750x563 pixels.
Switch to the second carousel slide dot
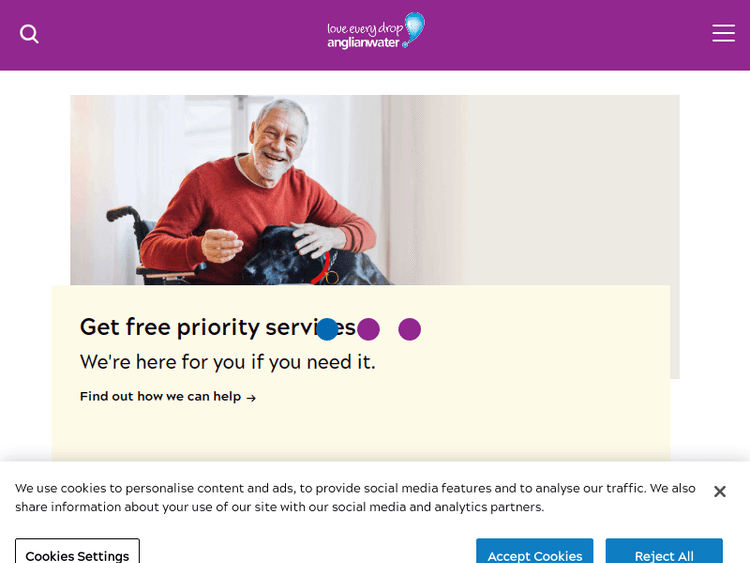(x=368, y=329)
